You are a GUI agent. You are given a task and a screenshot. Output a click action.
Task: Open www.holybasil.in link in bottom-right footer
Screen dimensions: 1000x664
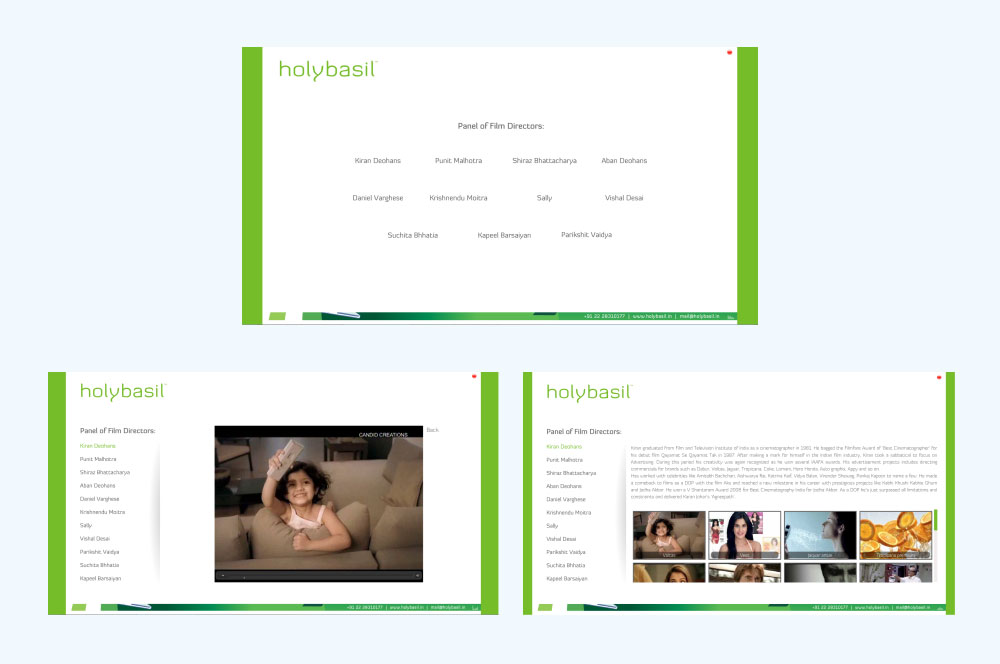click(x=871, y=608)
